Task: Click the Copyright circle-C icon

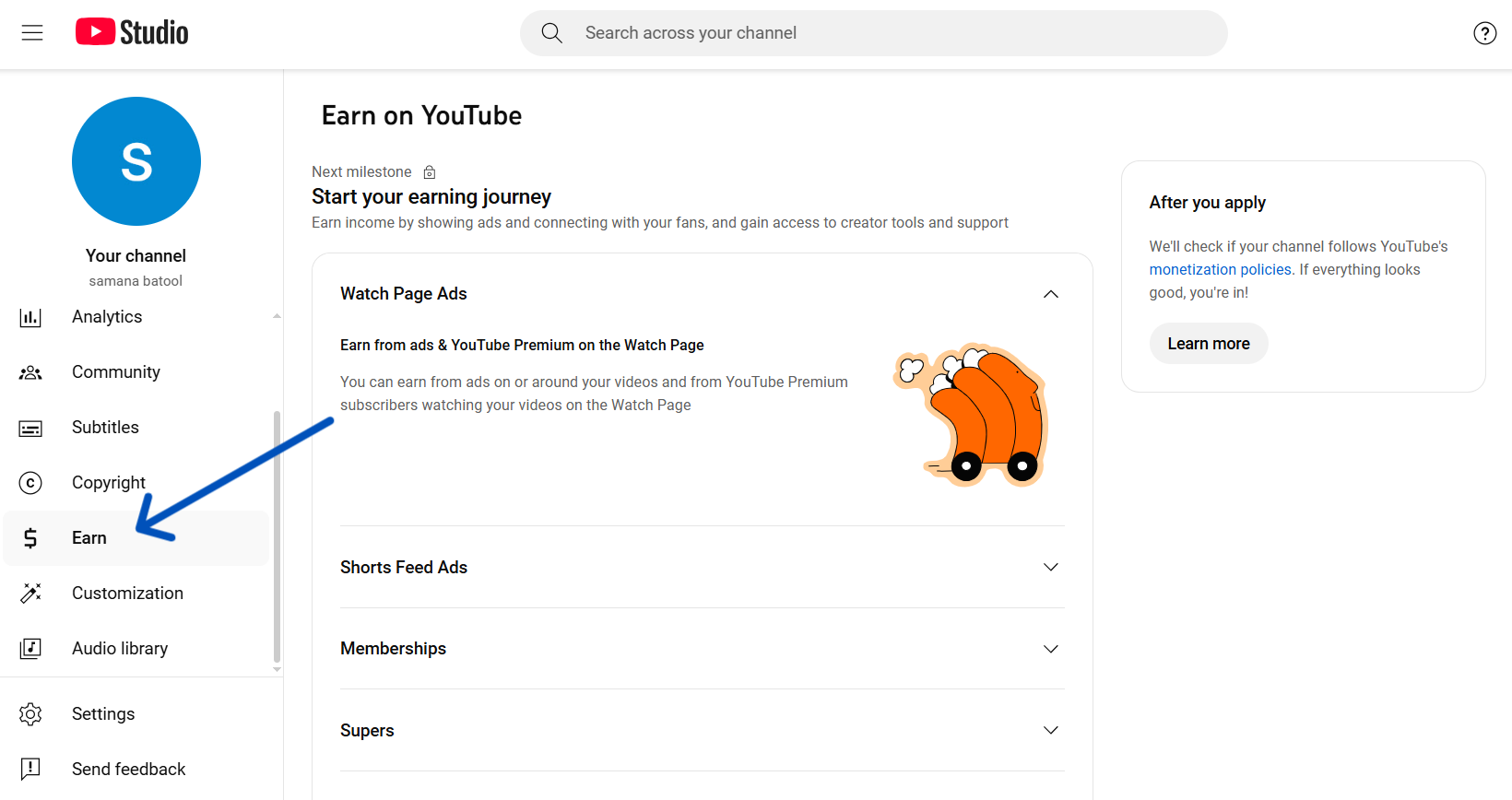Action: point(30,483)
